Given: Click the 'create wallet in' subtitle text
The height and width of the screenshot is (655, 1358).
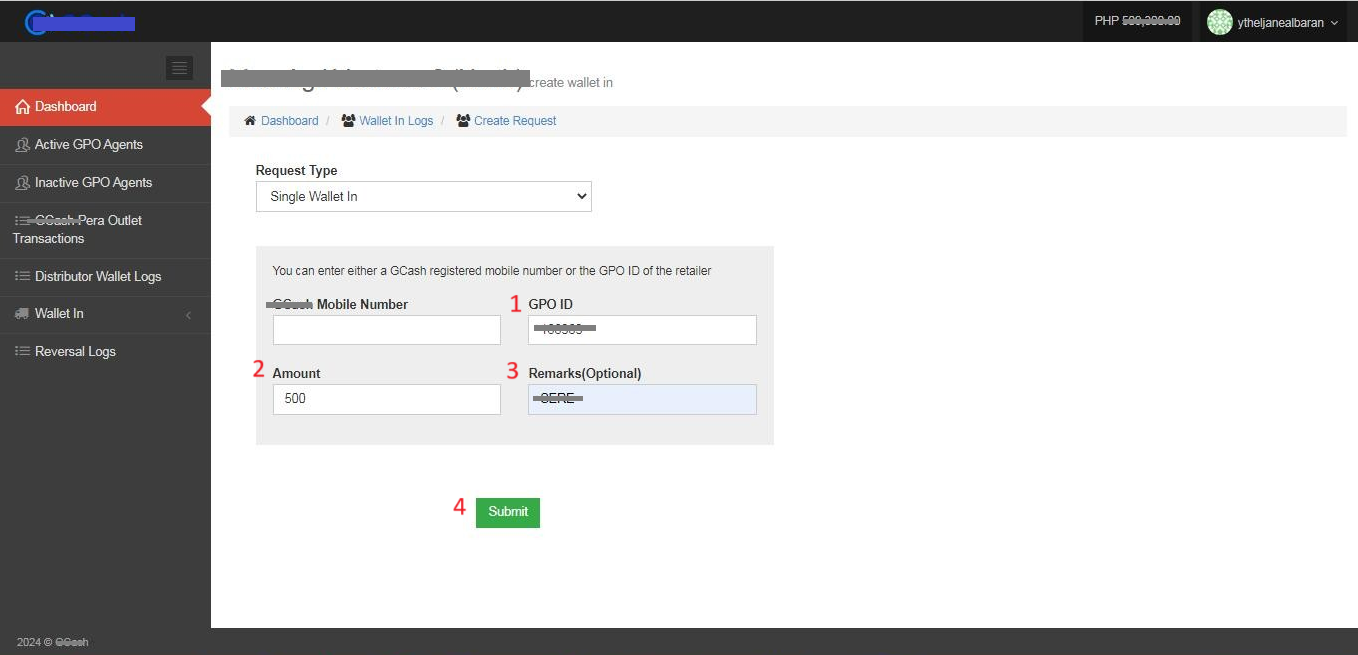Looking at the screenshot, I should (570, 83).
